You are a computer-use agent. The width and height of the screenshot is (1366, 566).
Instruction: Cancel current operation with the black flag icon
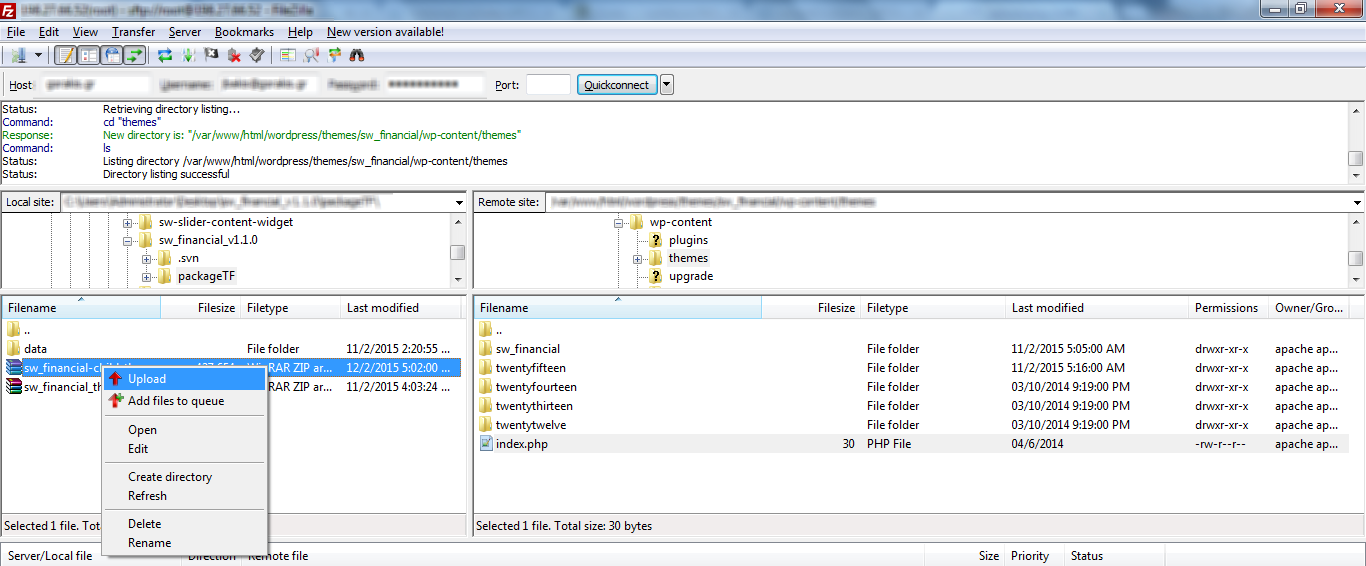coord(211,55)
